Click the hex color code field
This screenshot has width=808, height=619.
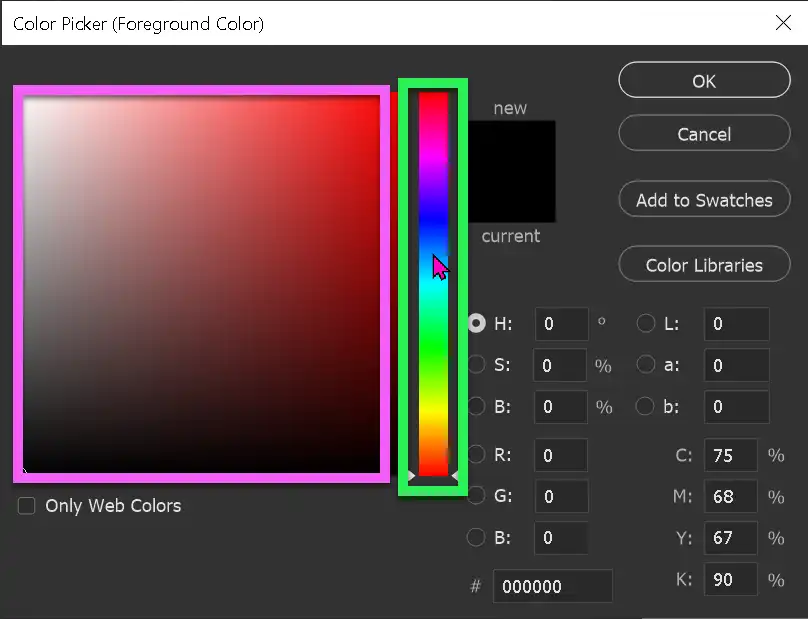tap(552, 586)
